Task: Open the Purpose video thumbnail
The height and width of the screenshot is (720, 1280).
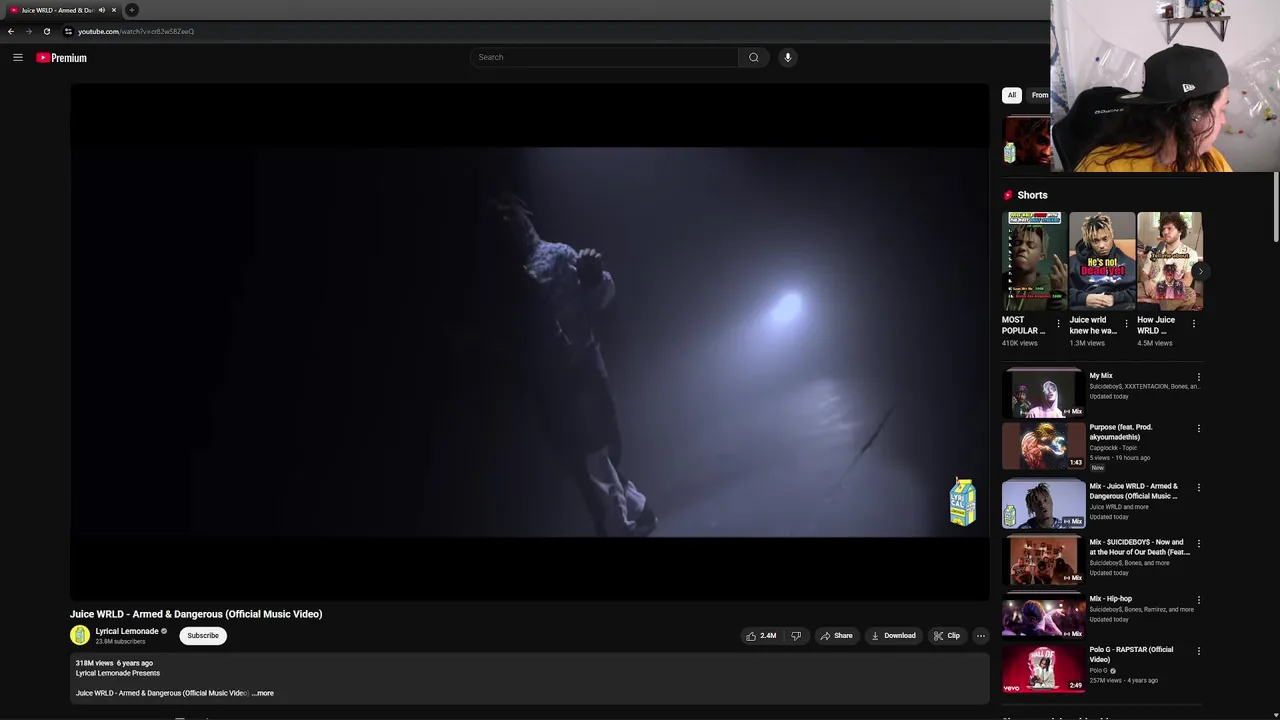Action: (1043, 445)
